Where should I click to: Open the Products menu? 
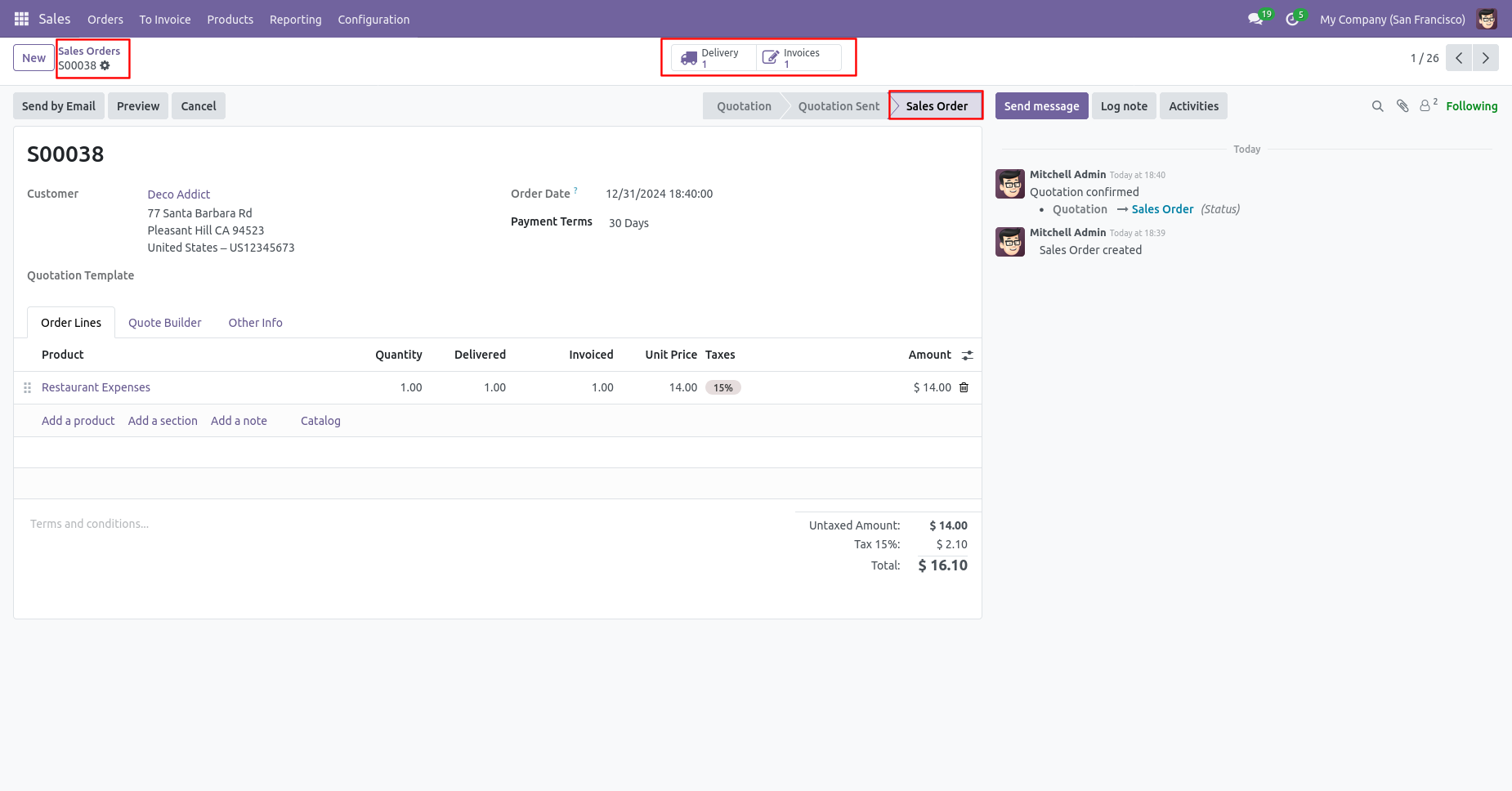230,20
